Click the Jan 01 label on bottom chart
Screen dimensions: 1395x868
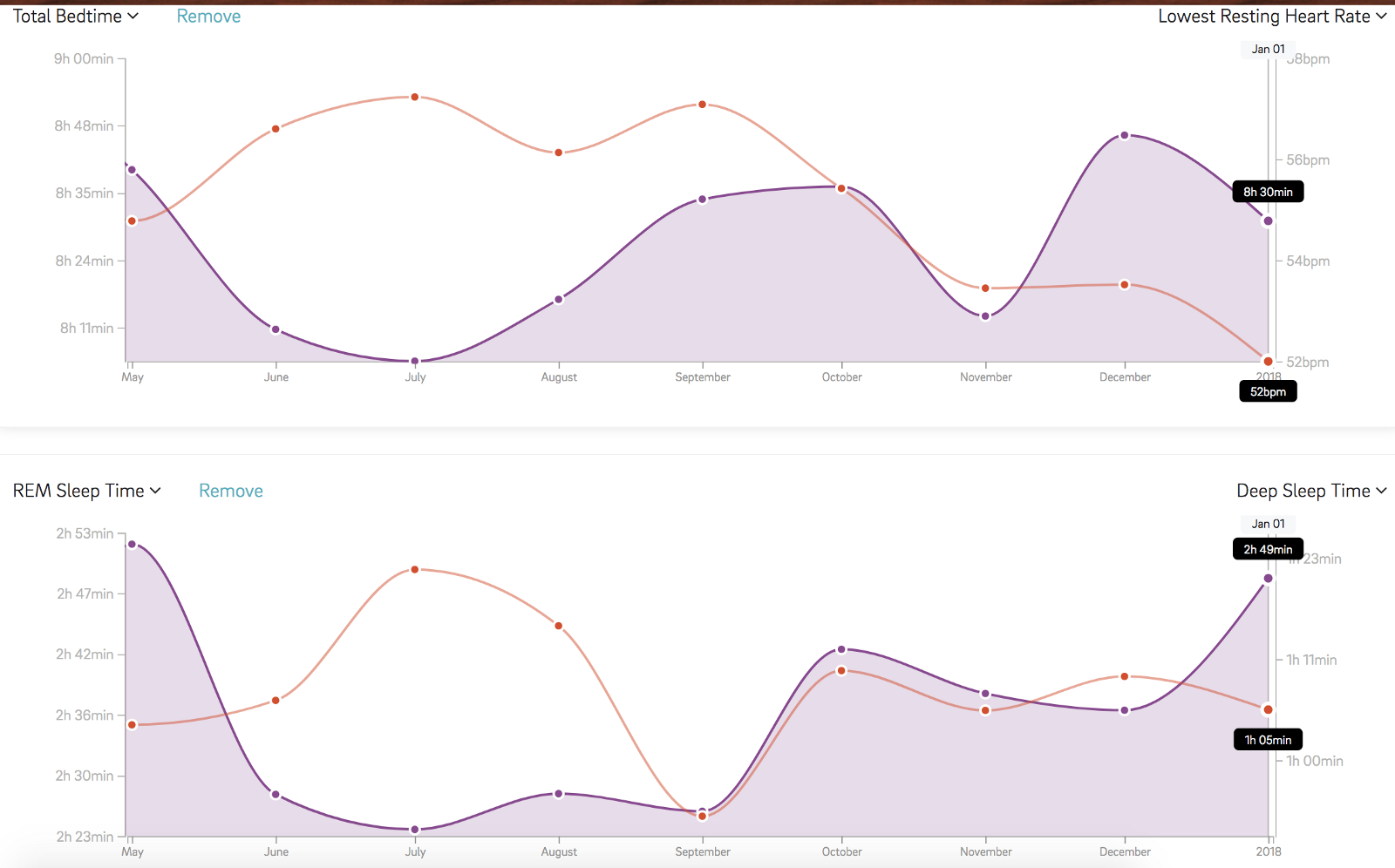1268,524
